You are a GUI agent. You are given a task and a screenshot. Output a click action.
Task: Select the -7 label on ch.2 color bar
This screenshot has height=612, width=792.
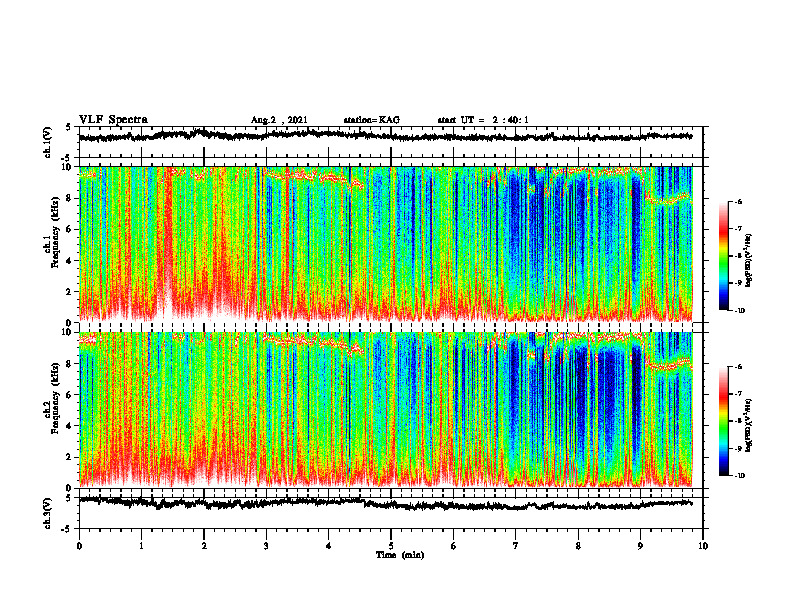pyautogui.click(x=738, y=394)
